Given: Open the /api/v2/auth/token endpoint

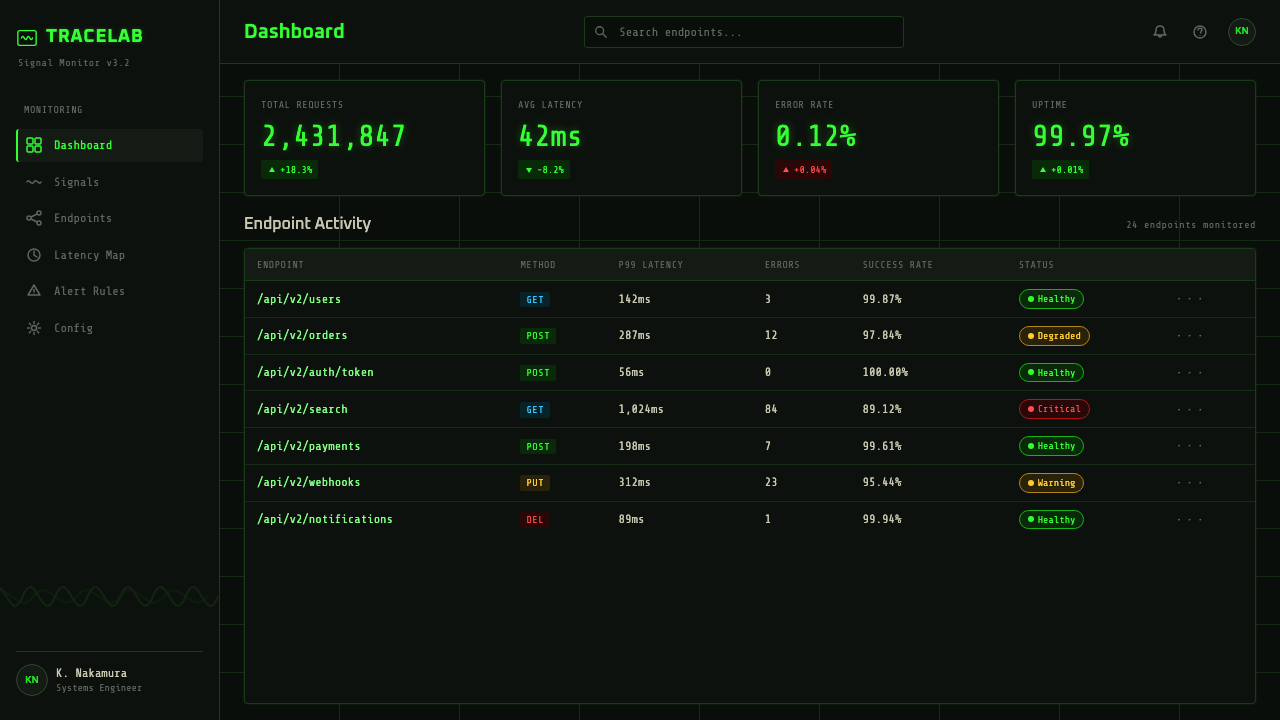Looking at the screenshot, I should [x=315, y=372].
